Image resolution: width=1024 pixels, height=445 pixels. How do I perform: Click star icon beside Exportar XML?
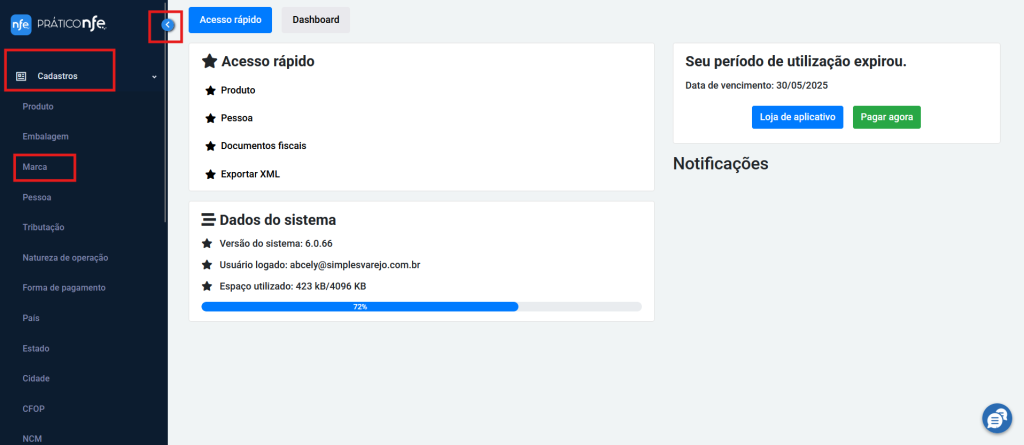point(210,174)
